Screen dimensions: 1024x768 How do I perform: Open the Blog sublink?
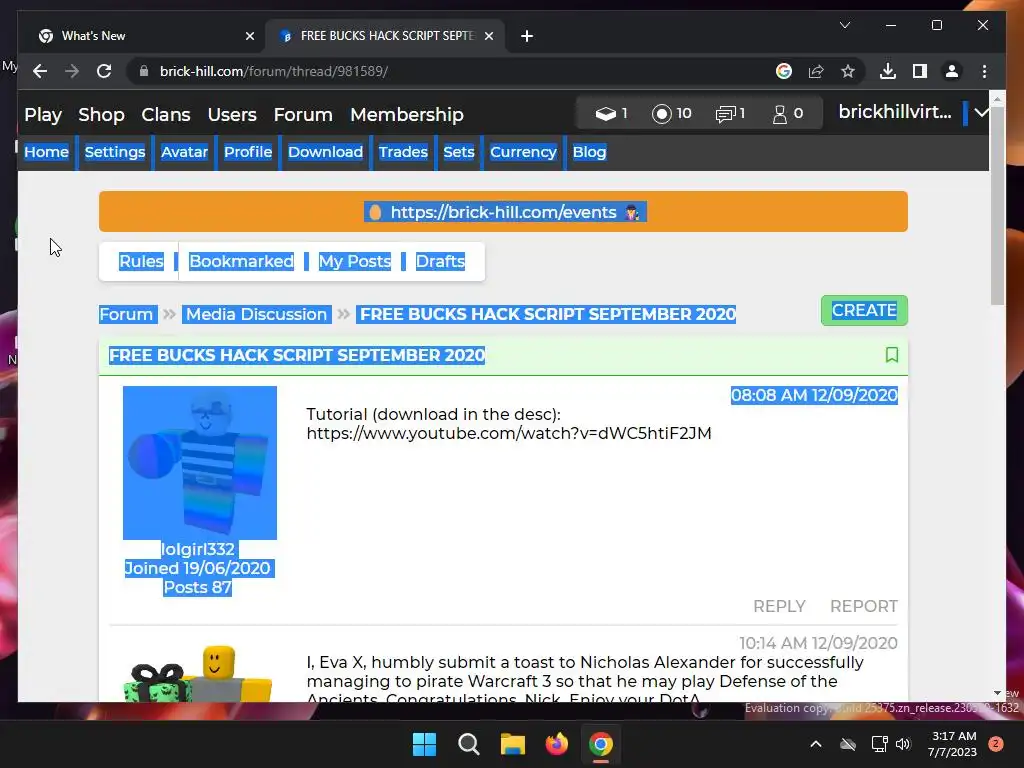[x=589, y=152]
